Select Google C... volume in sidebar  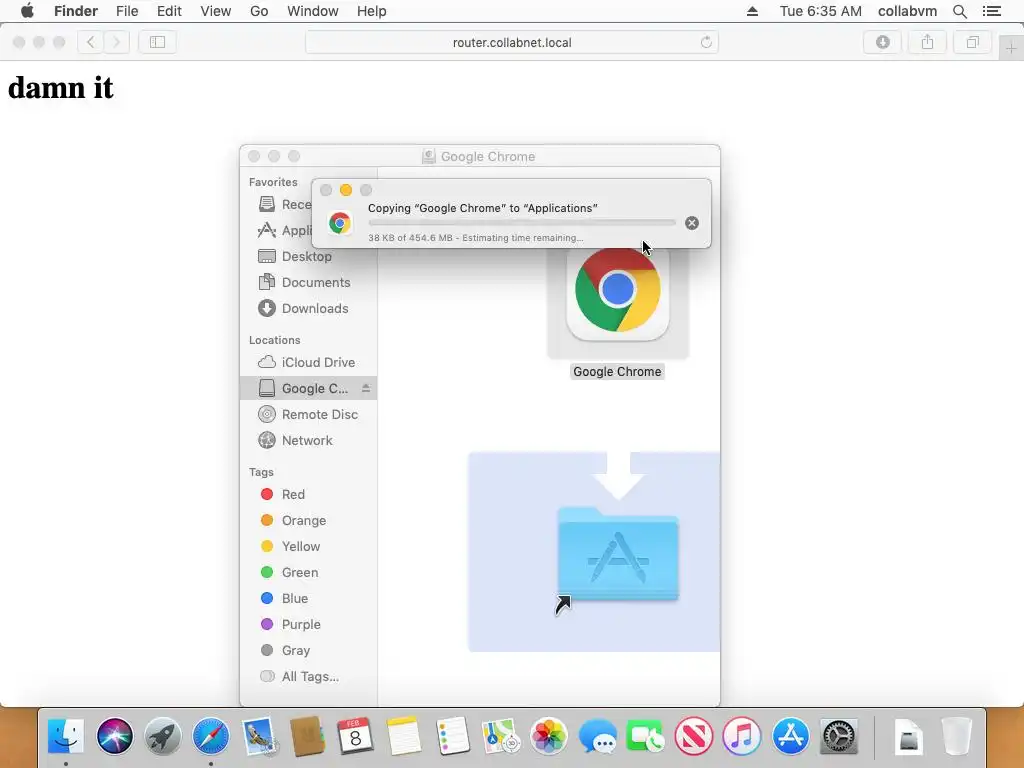[x=308, y=388]
